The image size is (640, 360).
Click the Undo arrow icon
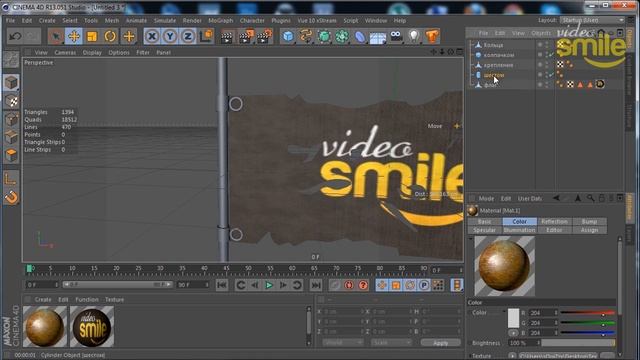click(x=15, y=37)
